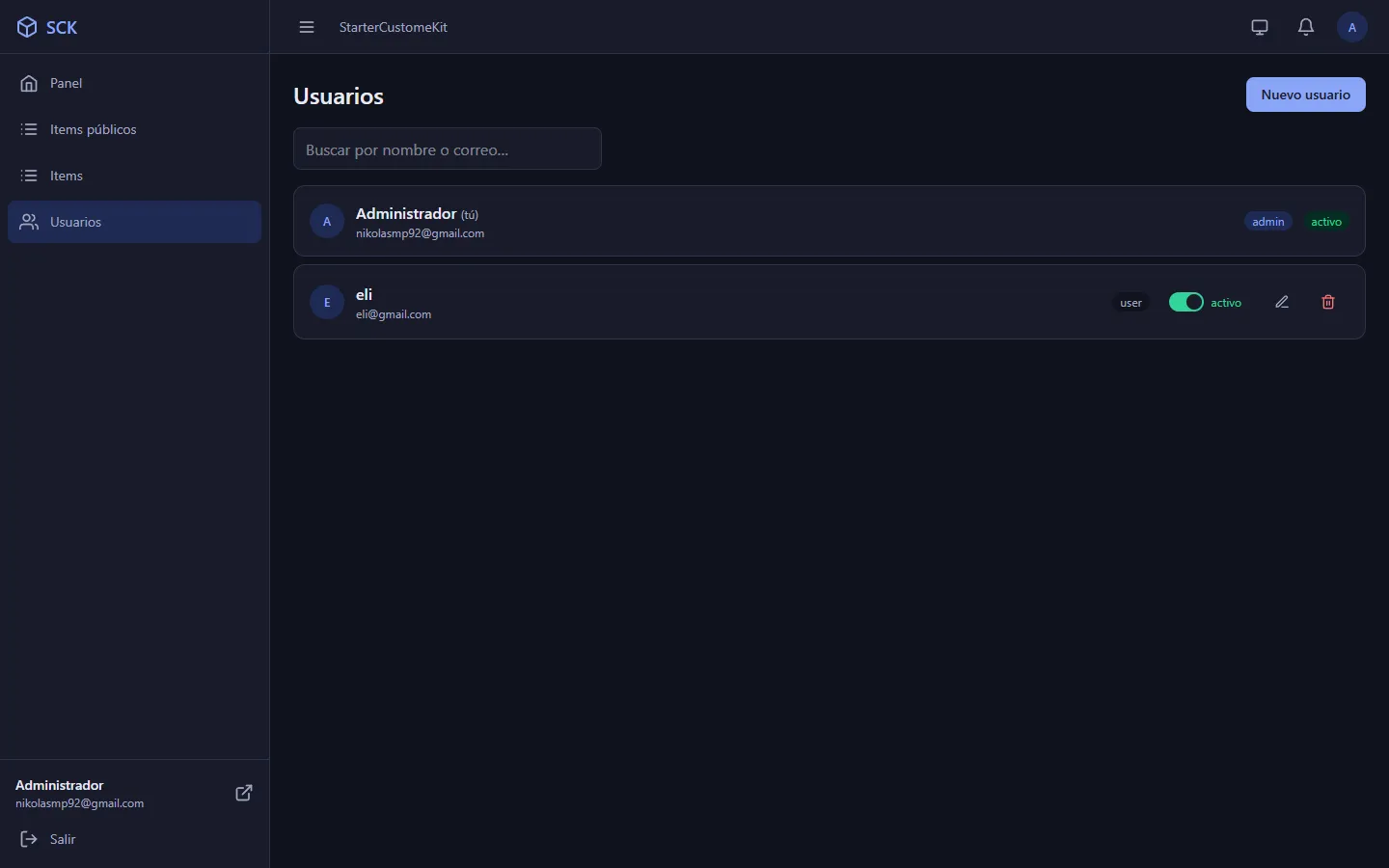Click the admin role badge
Screen dimensions: 1389x868
tap(1268, 222)
